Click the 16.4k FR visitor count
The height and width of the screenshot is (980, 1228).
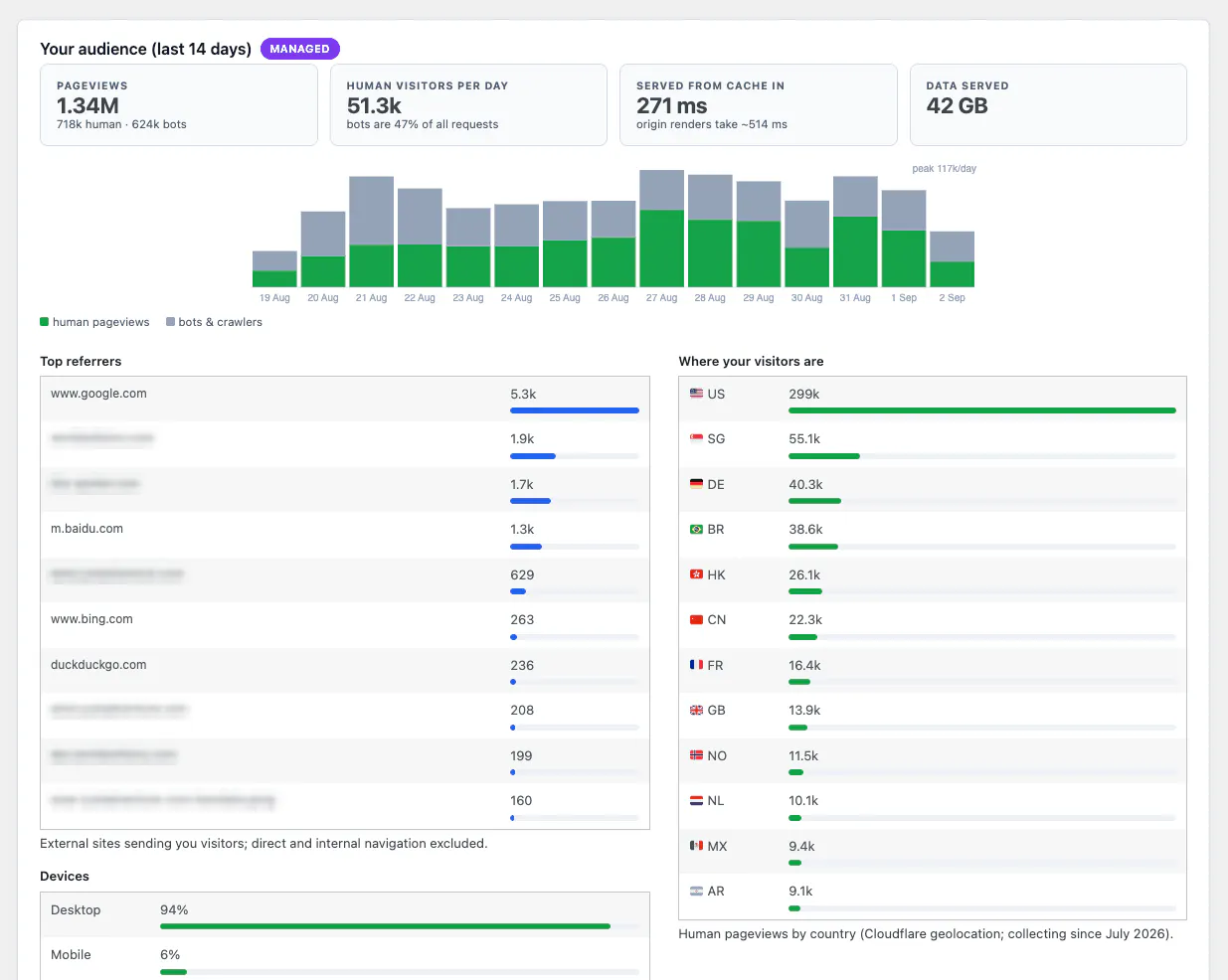[804, 665]
